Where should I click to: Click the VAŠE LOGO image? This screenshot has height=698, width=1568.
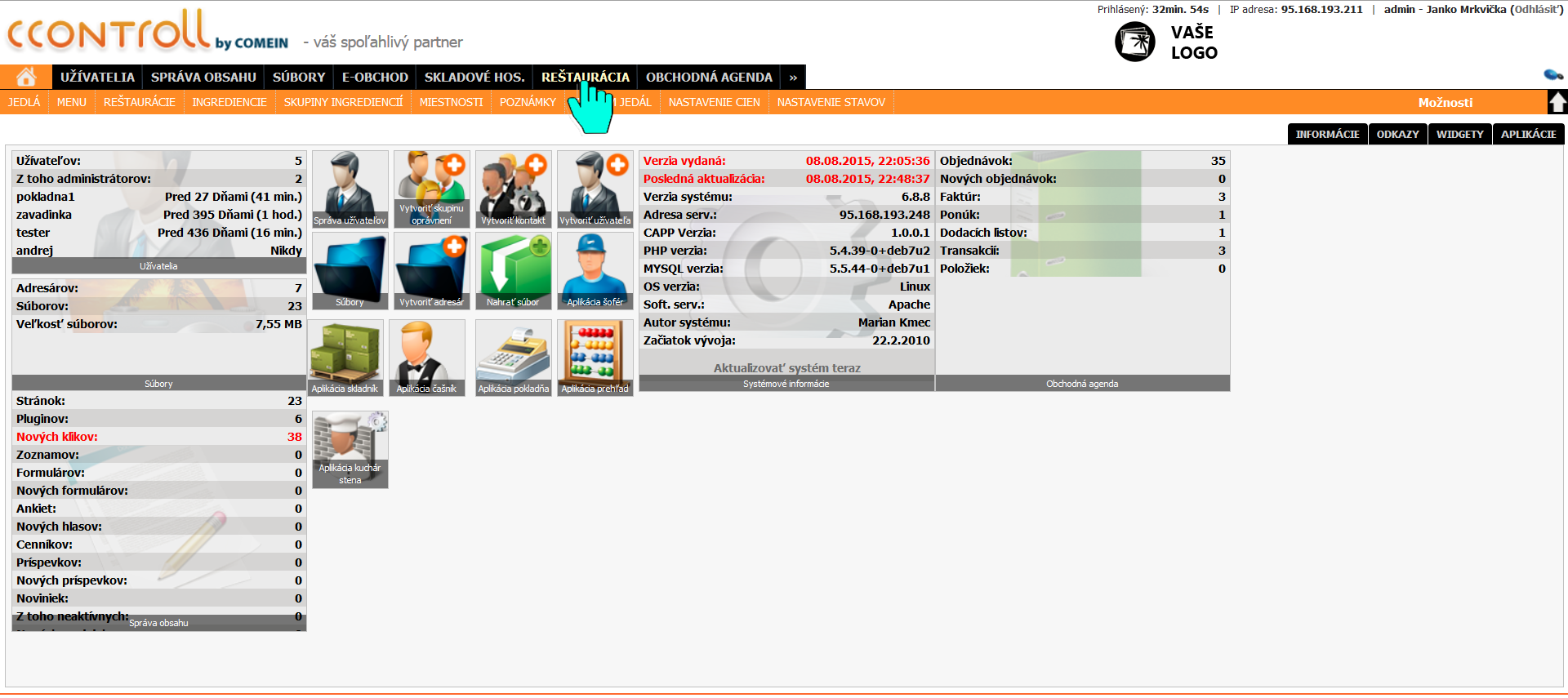pos(1166,42)
